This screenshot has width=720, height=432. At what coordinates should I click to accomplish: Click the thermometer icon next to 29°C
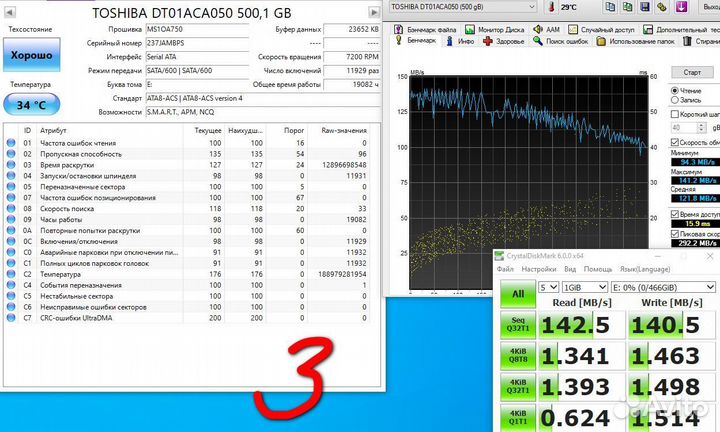(551, 7)
